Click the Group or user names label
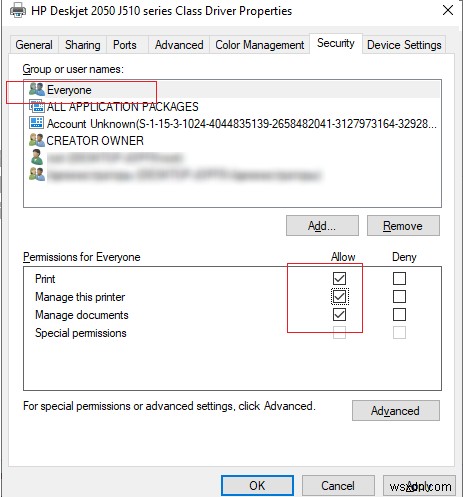Viewport: 463px width, 497px height. coord(73,69)
